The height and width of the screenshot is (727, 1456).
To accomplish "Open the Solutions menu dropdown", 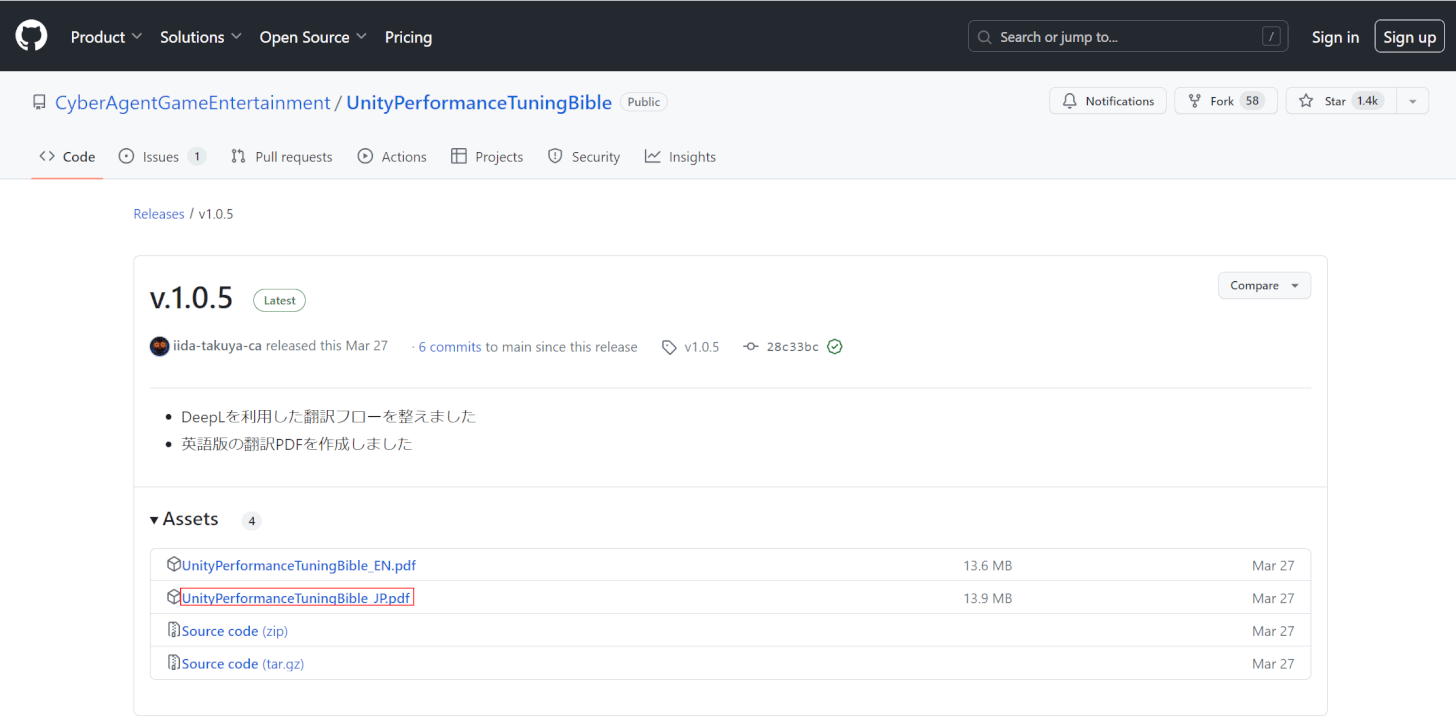I will click(x=201, y=37).
